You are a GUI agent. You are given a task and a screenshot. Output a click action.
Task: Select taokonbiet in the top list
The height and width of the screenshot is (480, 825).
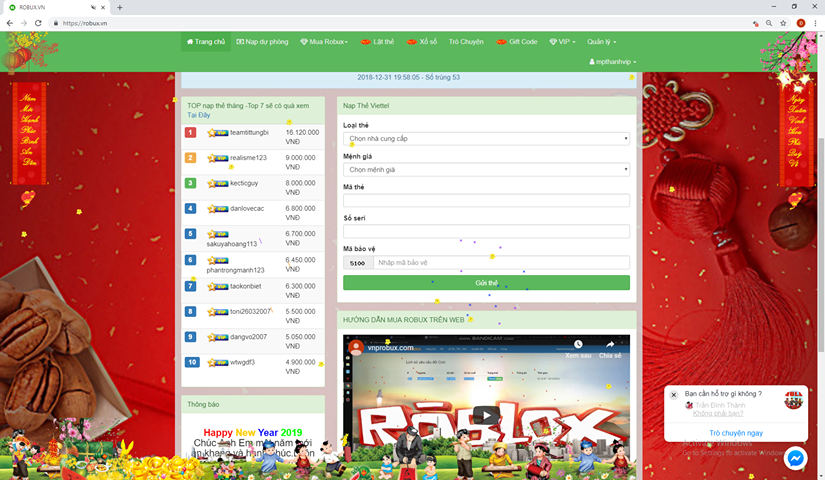(x=245, y=286)
